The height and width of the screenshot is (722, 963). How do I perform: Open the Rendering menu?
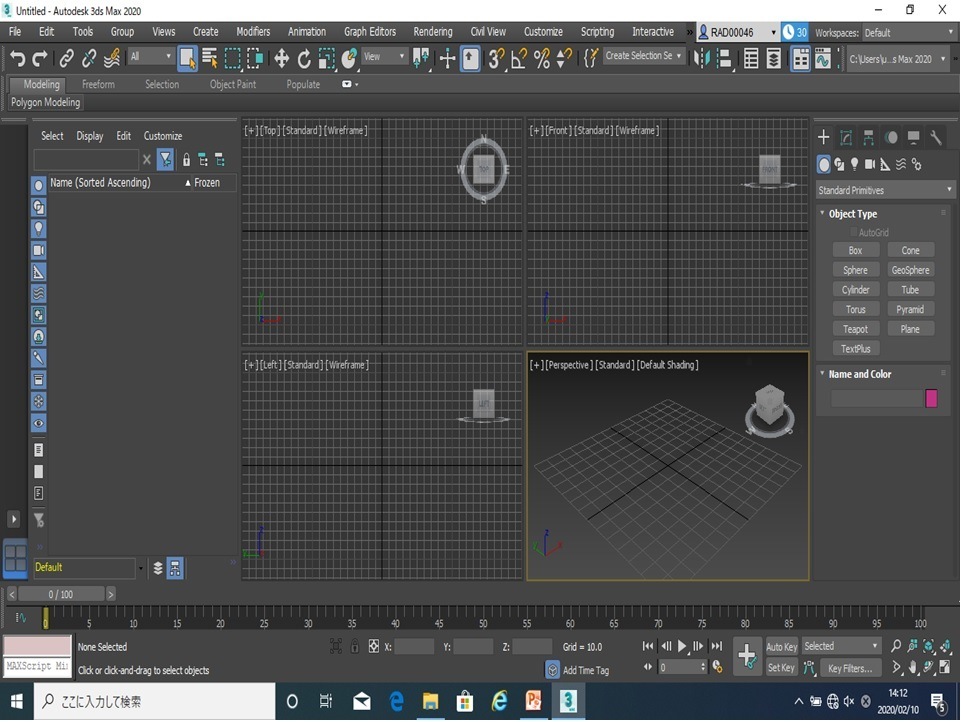pos(432,31)
